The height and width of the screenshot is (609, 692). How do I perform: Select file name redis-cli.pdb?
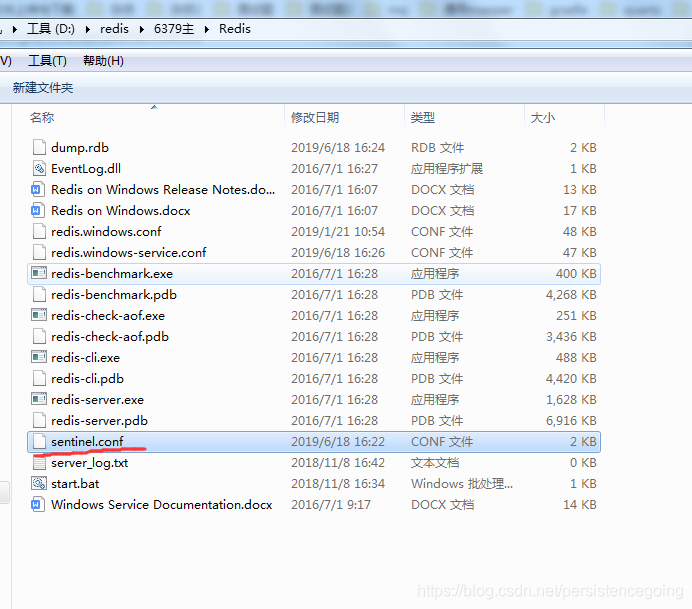87,379
